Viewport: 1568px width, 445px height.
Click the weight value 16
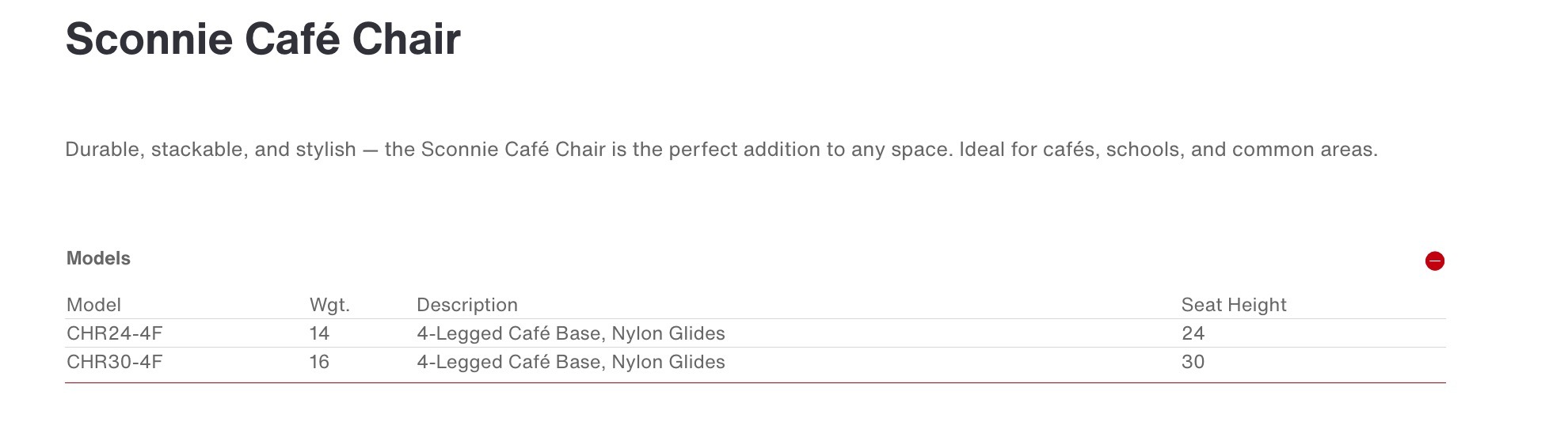pos(319,362)
